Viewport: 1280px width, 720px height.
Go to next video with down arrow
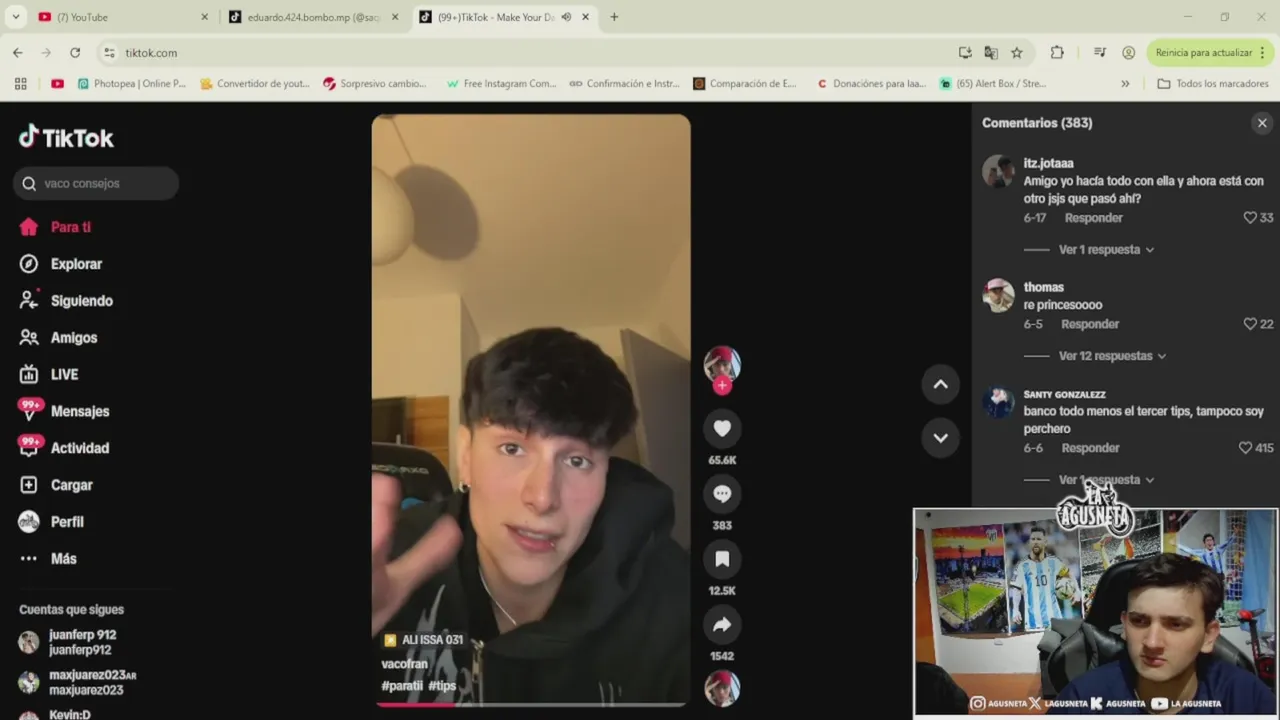(x=940, y=437)
